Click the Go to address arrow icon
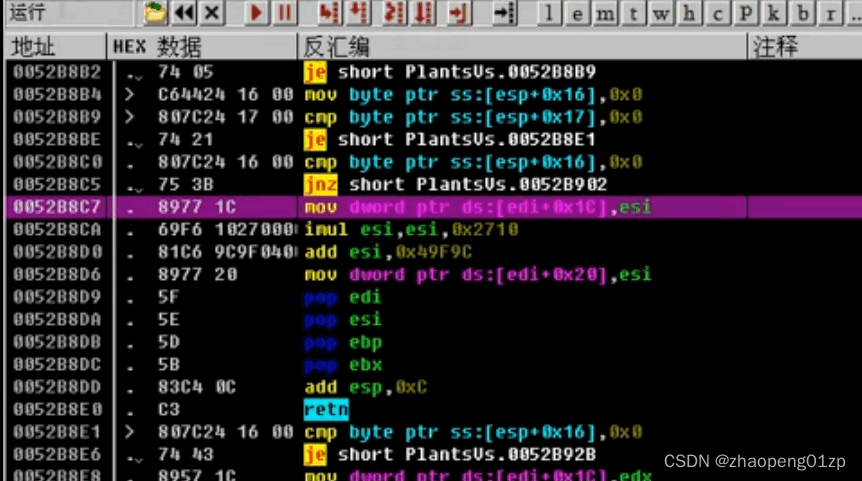 [x=505, y=13]
